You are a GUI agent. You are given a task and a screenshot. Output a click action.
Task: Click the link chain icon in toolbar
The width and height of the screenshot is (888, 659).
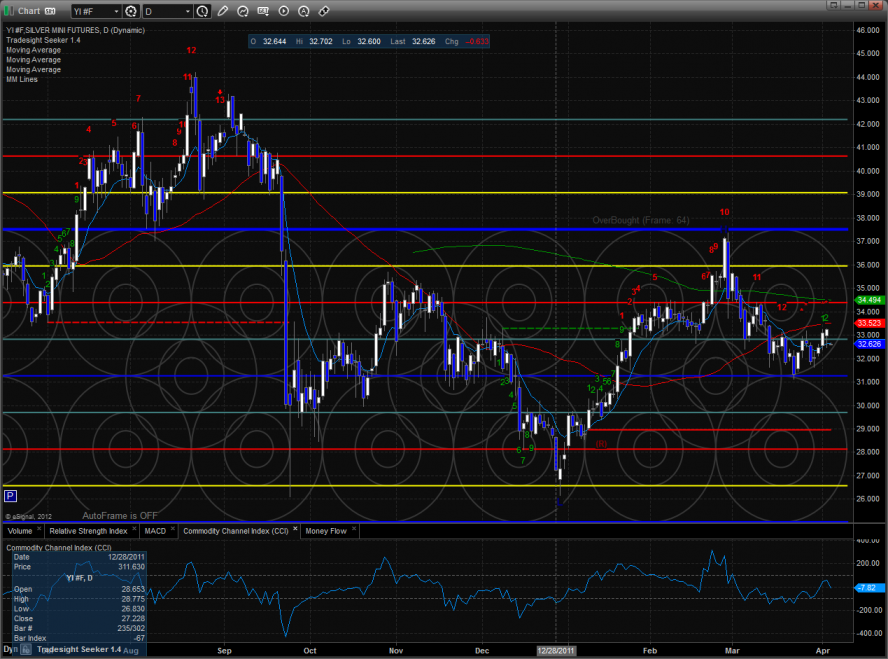tap(324, 11)
